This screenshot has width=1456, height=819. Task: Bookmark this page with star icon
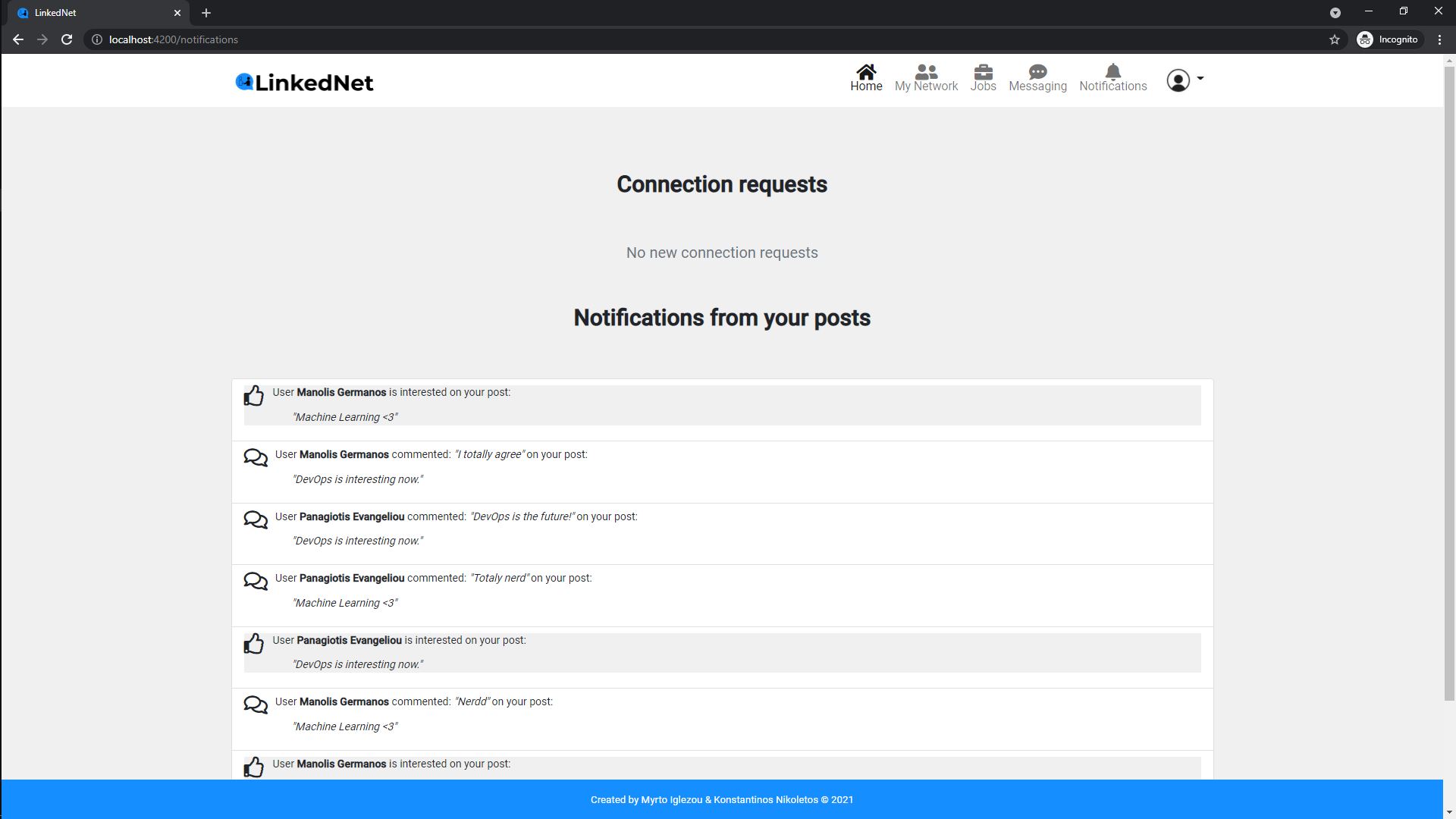(1335, 39)
